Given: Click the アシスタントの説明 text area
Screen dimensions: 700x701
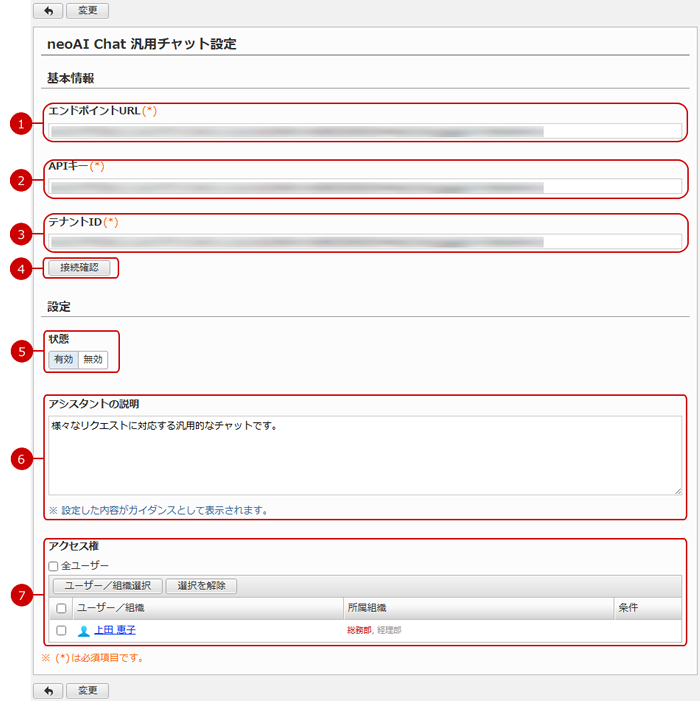Looking at the screenshot, I should pos(365,456).
